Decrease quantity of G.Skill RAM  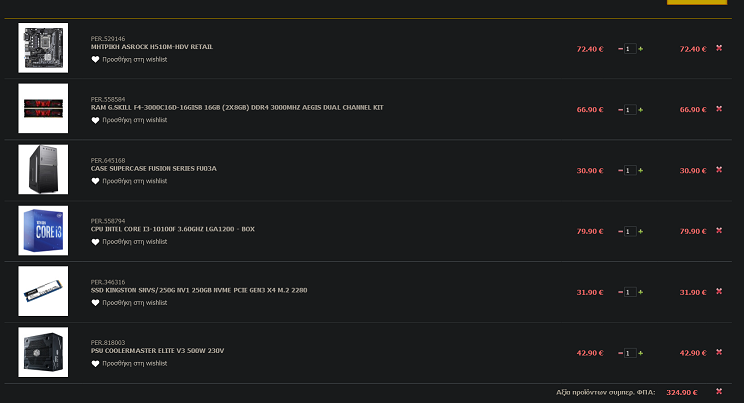pyautogui.click(x=620, y=110)
